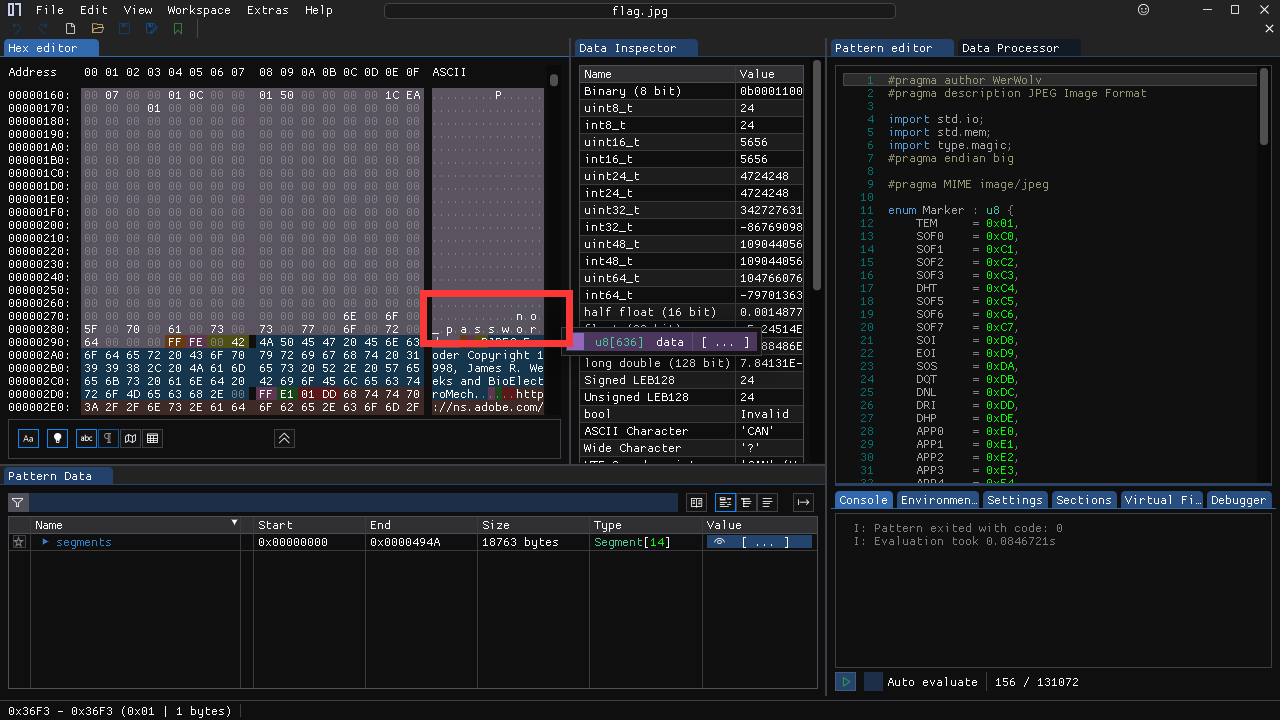The image size is (1280, 720).
Task: Click the flag.jpg title search bar
Action: 640,11
